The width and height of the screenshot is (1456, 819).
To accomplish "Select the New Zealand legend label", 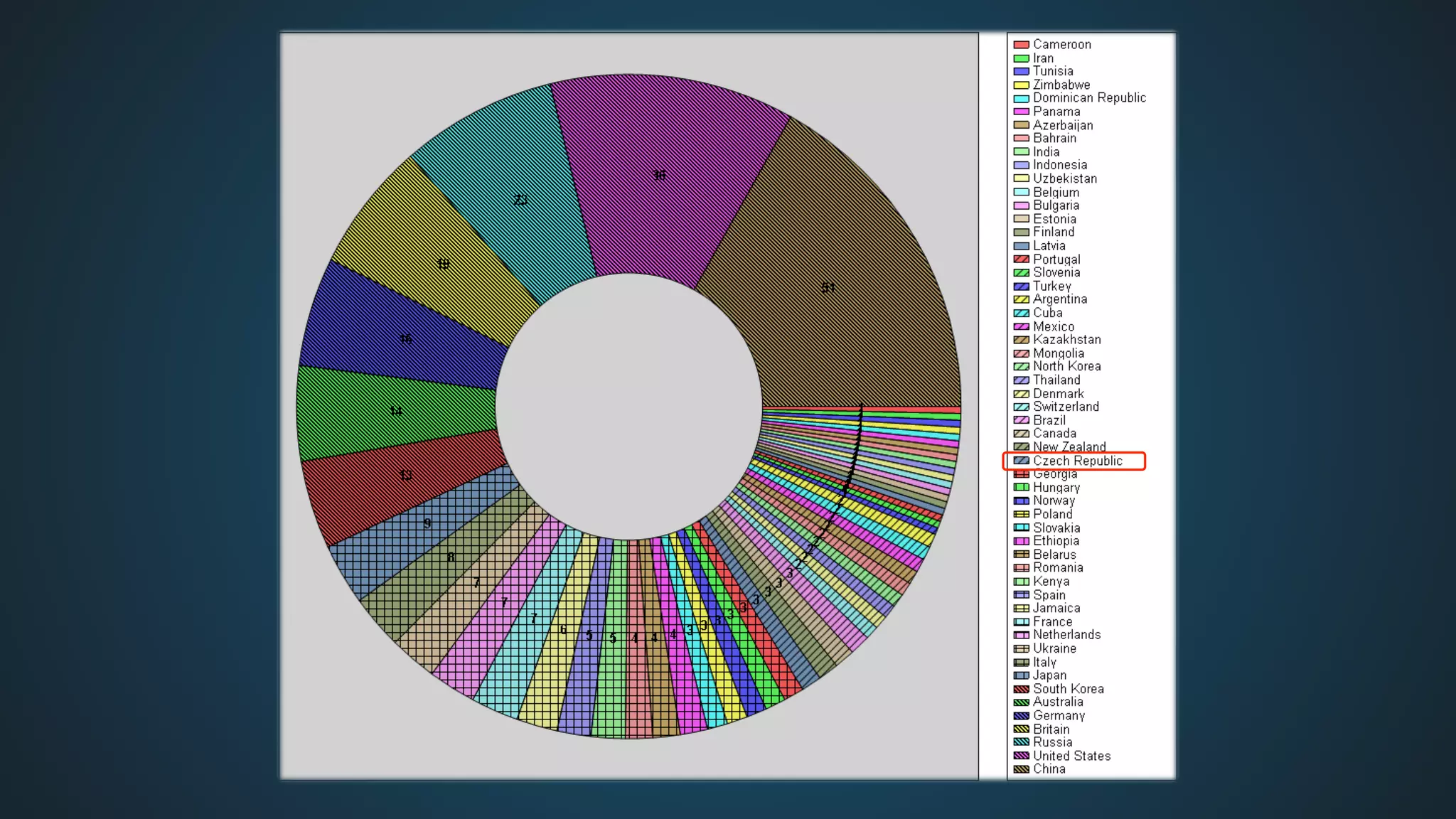I will (1069, 447).
